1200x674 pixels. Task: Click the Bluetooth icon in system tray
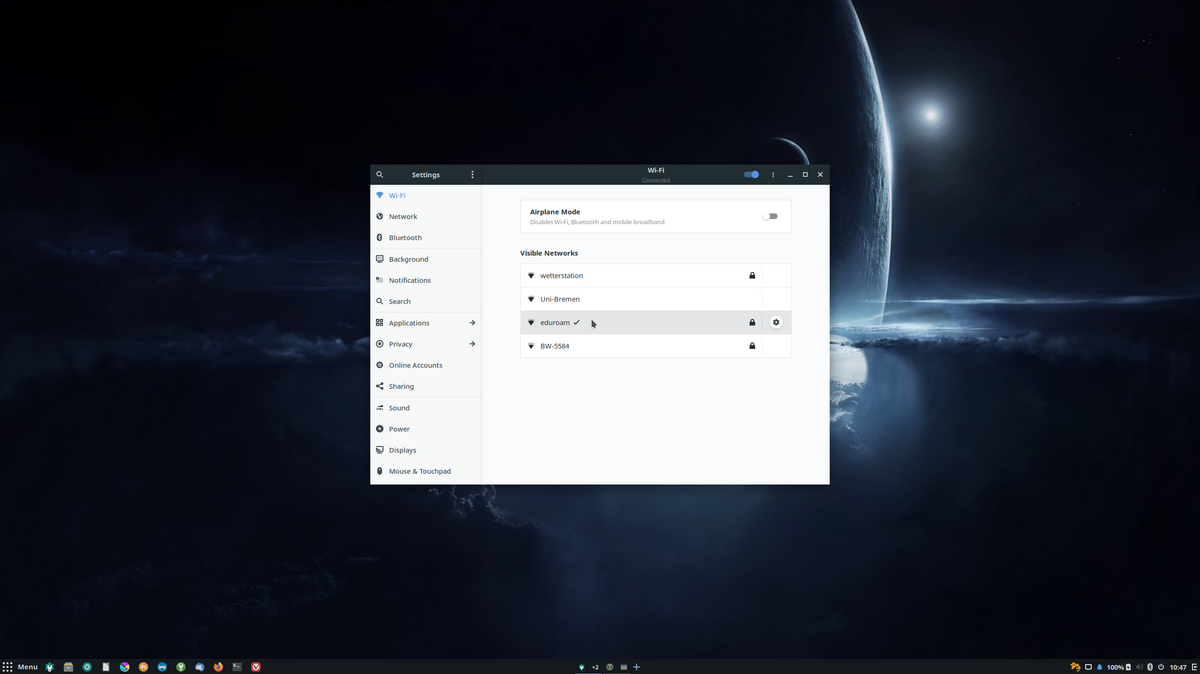click(1150, 667)
